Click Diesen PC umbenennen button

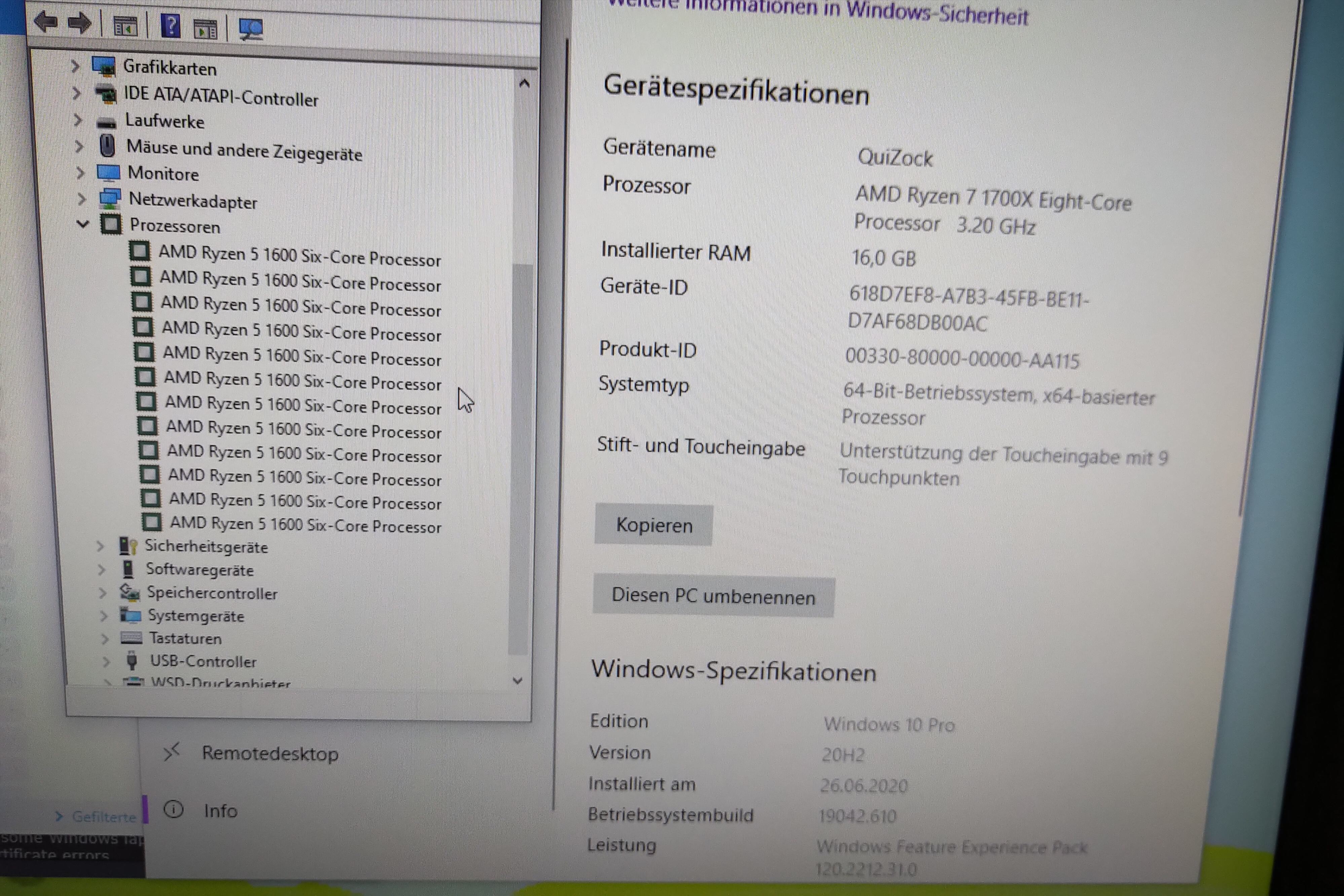pyautogui.click(x=713, y=596)
